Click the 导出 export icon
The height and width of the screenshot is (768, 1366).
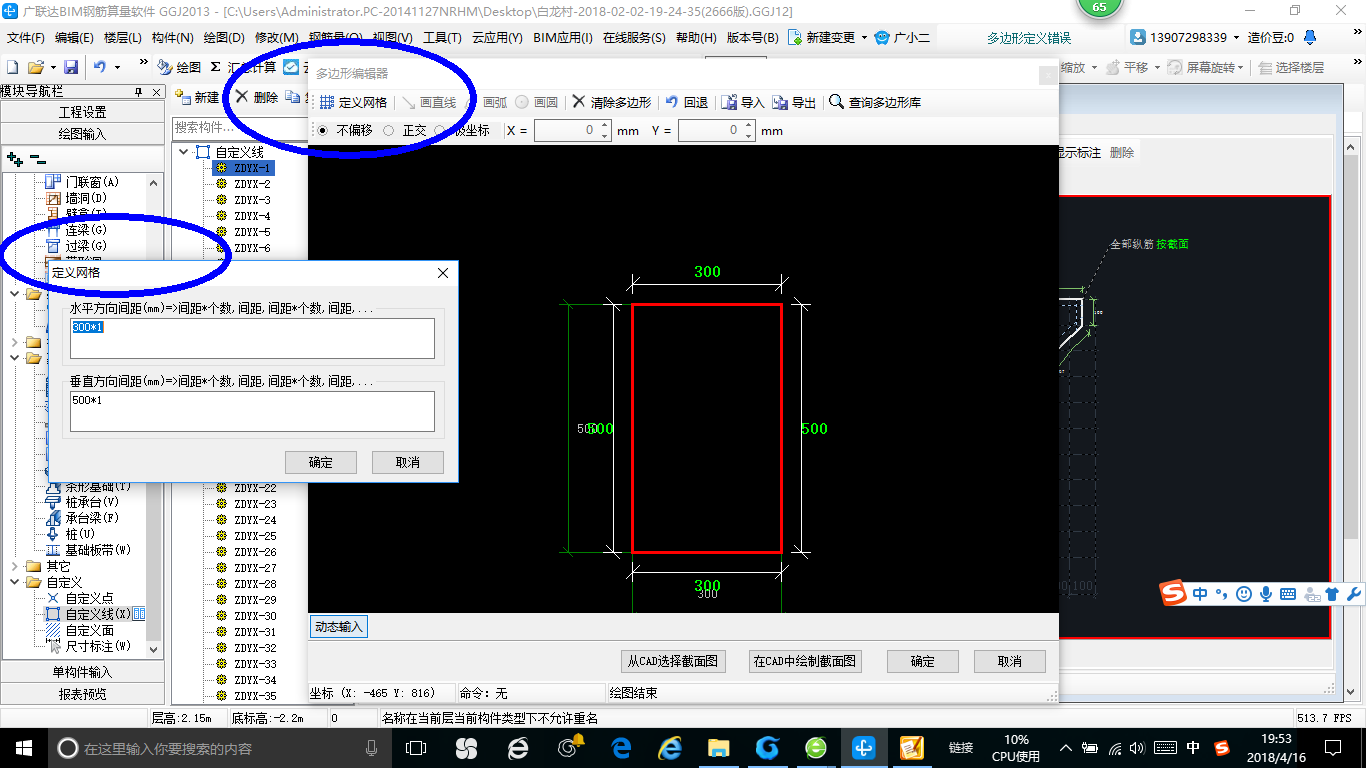click(794, 102)
